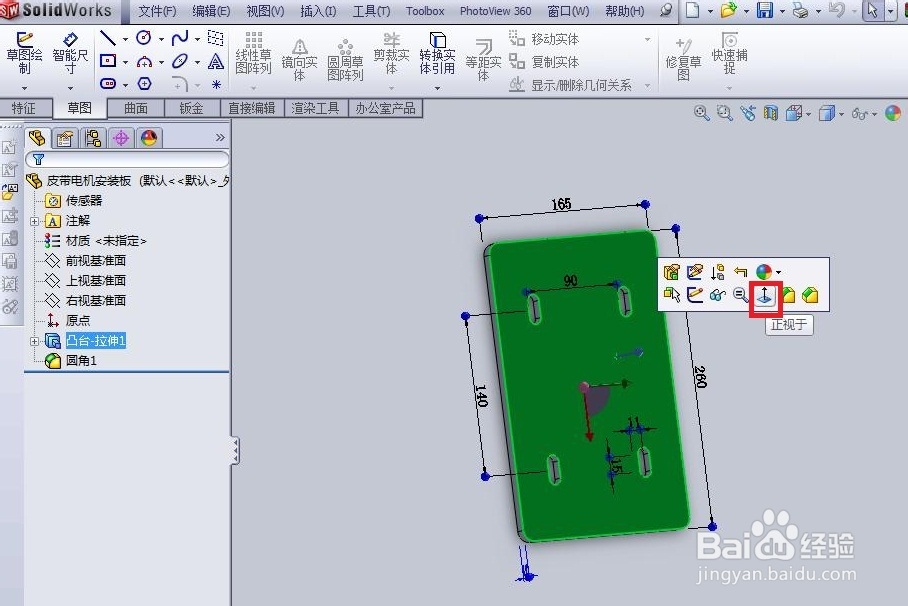Pick the Spline sketch tool
Viewport: 908px width, 606px height.
tap(180, 38)
